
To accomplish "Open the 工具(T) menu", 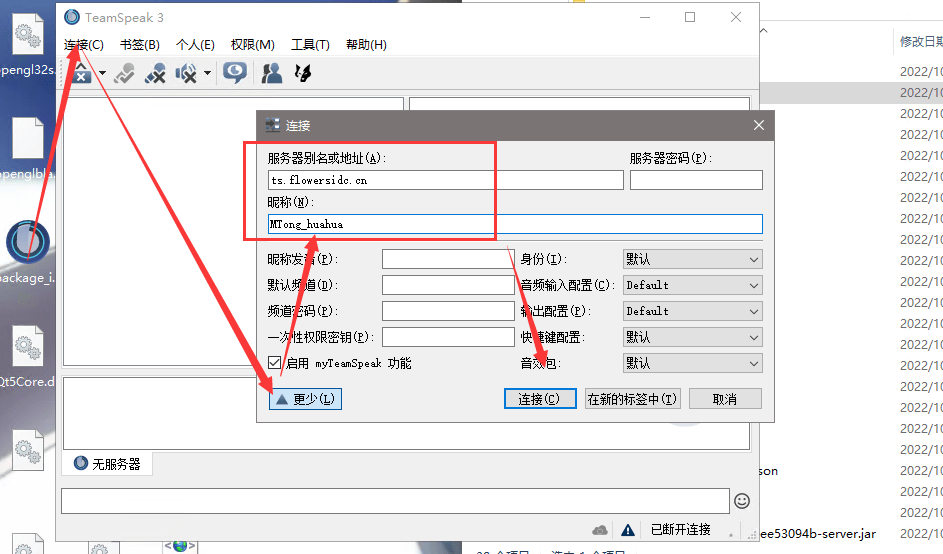I will (310, 45).
